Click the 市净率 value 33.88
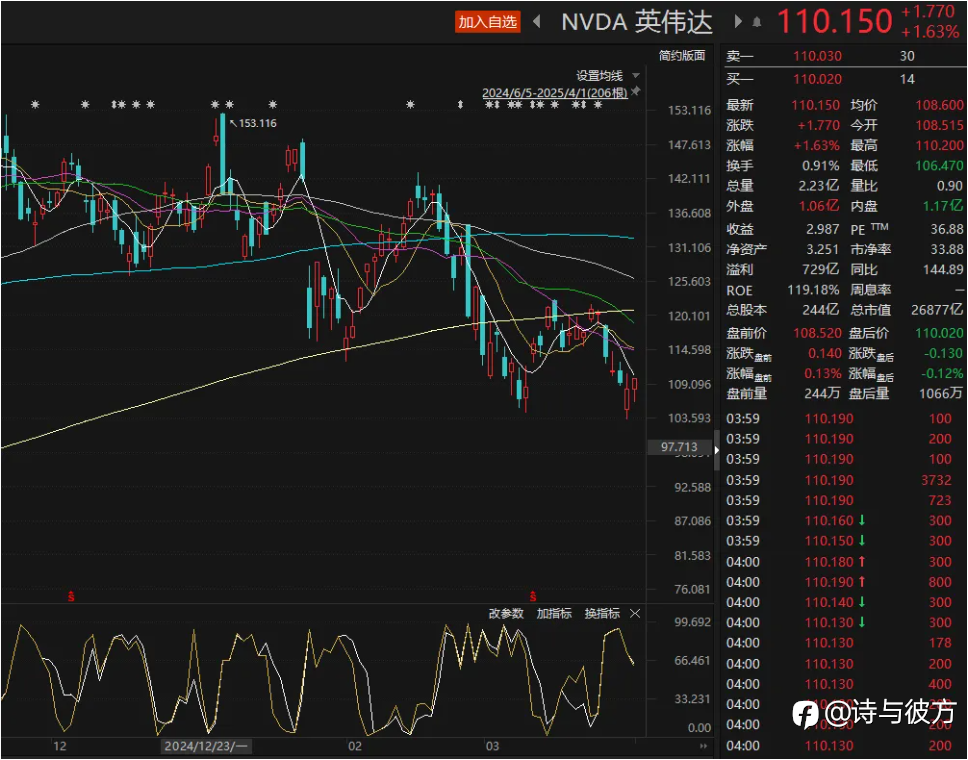This screenshot has height=760, width=968. click(947, 249)
